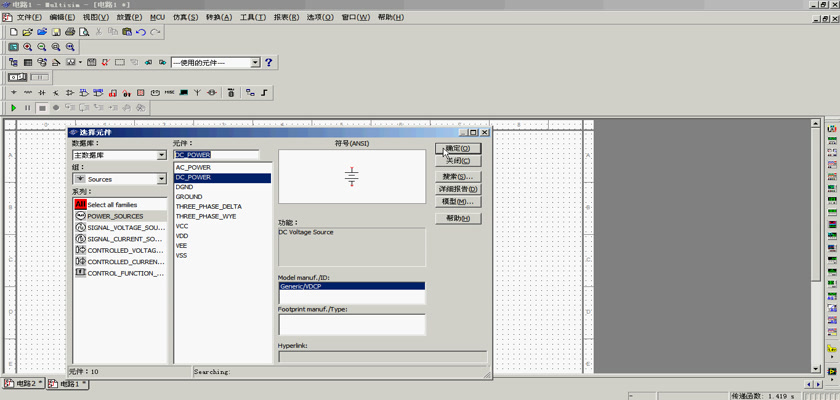
Task: Open the 文件(F) menu
Action: 29,17
